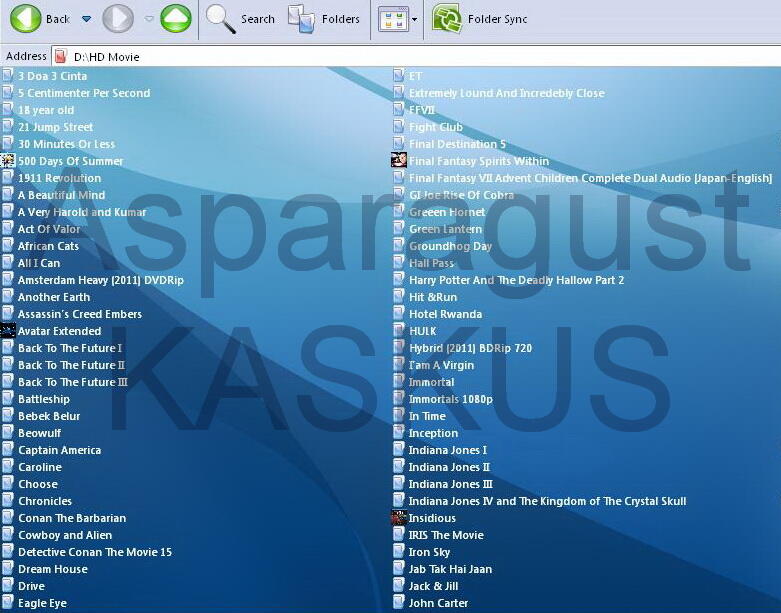This screenshot has height=613, width=781.
Task: Select the 5 Centimenter Per Second folder name
Action: click(x=84, y=93)
